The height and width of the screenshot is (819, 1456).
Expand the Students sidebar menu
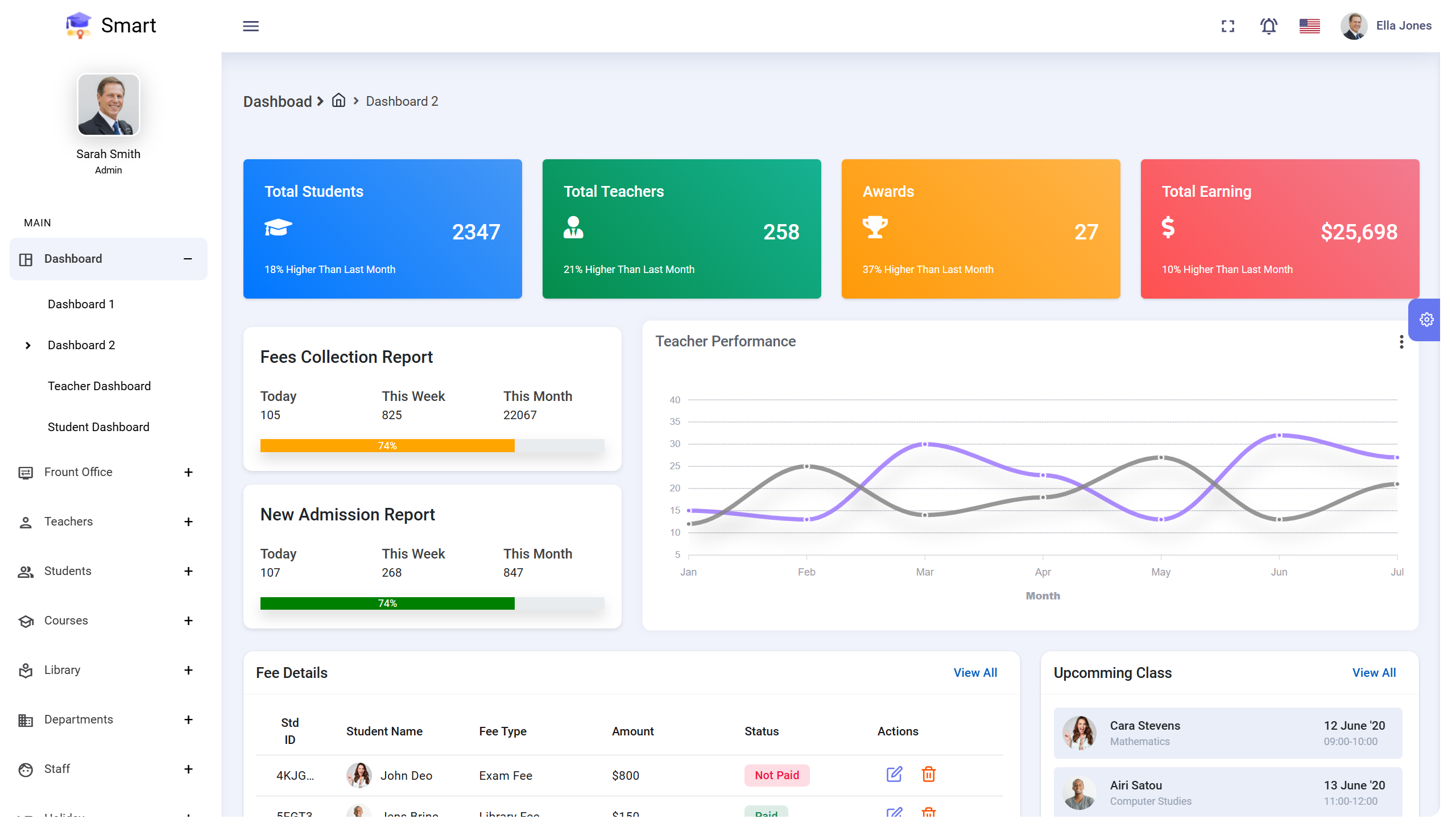[188, 571]
